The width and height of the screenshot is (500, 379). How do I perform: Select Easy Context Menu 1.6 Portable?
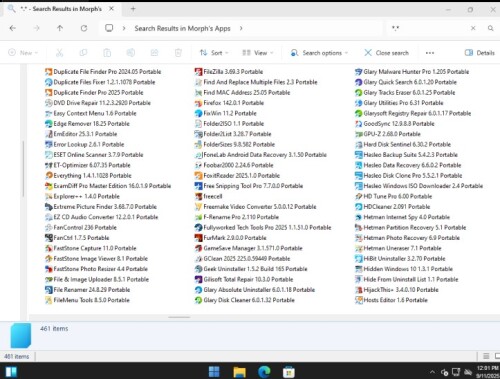[x=91, y=113]
